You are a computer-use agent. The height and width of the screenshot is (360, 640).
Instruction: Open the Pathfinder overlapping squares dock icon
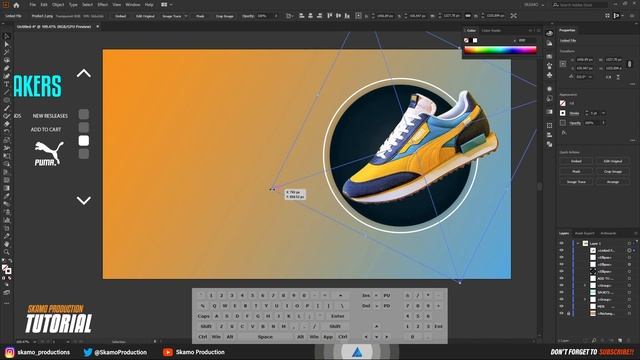tap(549, 144)
